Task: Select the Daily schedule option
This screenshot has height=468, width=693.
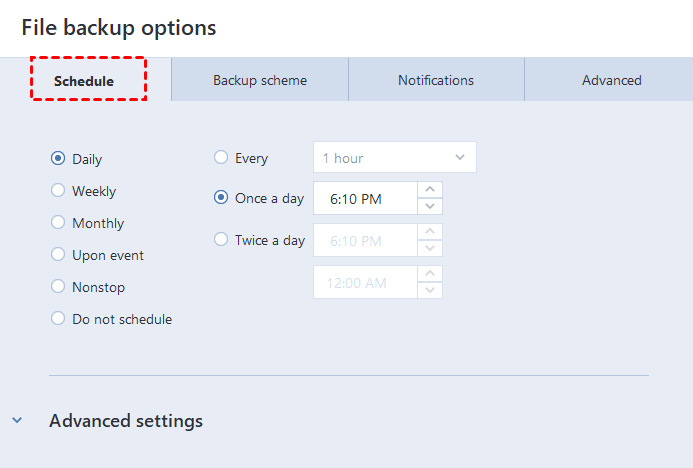Action: [x=58, y=159]
